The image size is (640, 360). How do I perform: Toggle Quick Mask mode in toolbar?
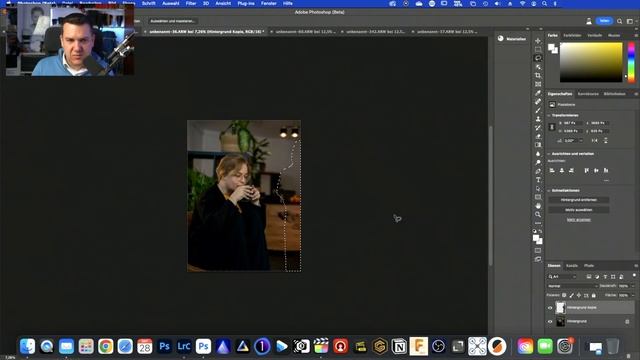[538, 251]
